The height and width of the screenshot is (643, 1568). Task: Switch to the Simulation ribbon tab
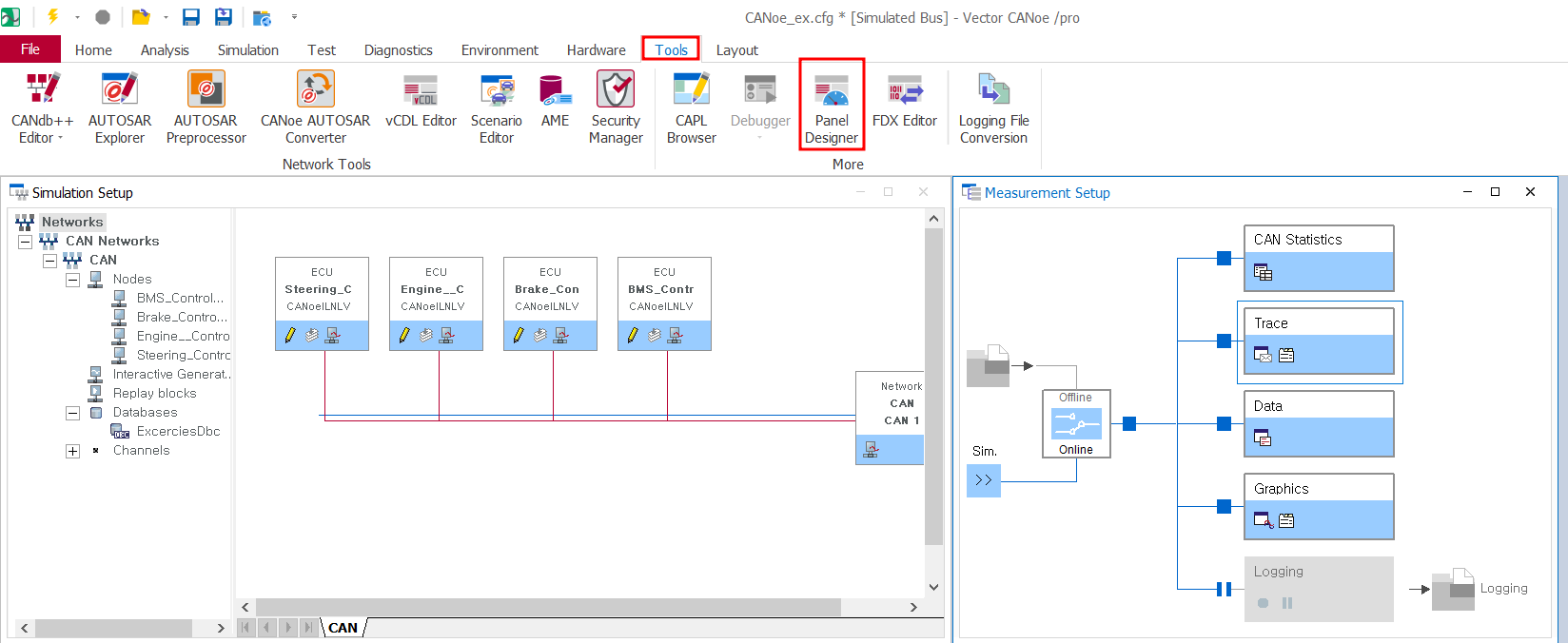(248, 49)
